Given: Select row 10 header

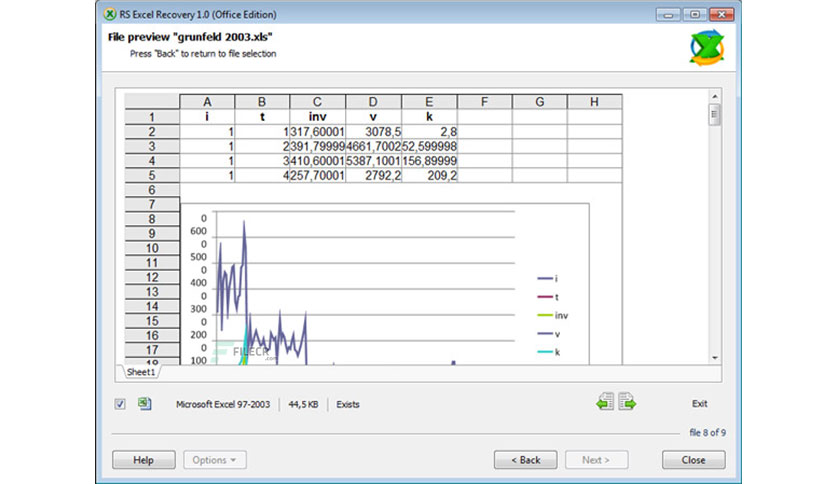Looking at the screenshot, I should 152,248.
